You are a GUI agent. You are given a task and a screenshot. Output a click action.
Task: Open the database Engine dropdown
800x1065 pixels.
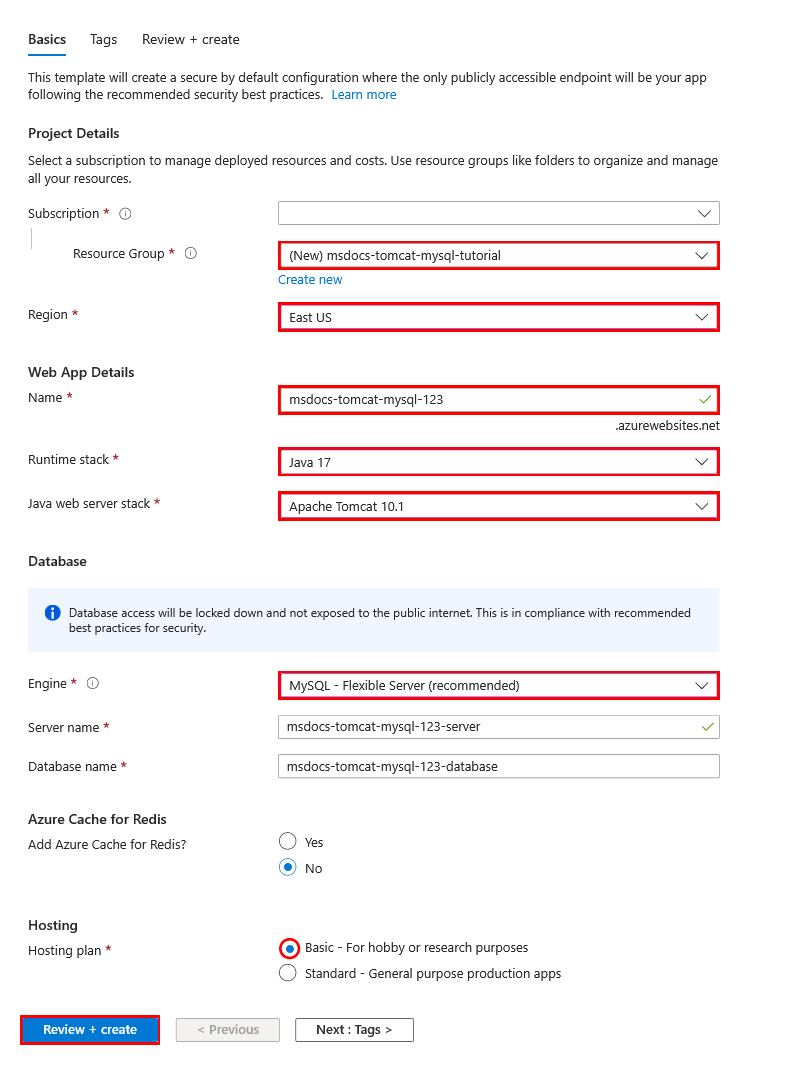tap(498, 685)
